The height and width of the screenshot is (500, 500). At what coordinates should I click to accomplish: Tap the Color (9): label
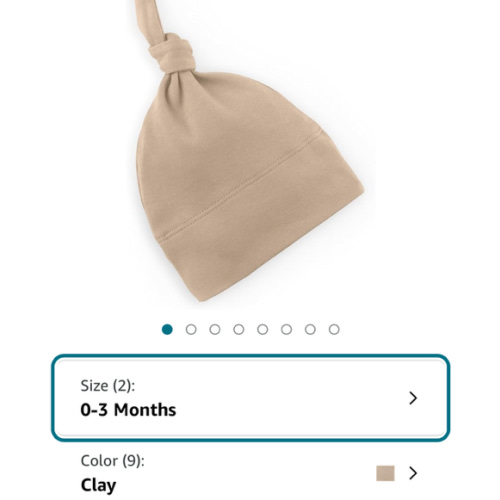[112, 461]
